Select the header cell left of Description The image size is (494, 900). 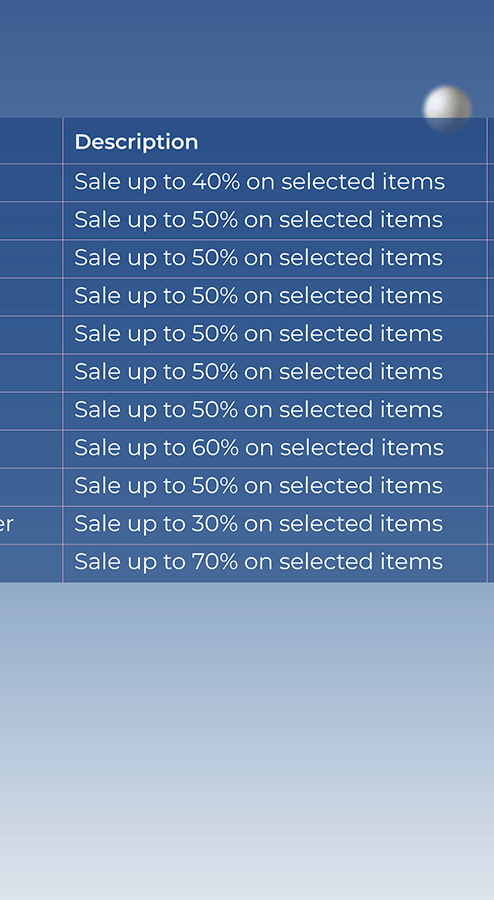click(31, 141)
